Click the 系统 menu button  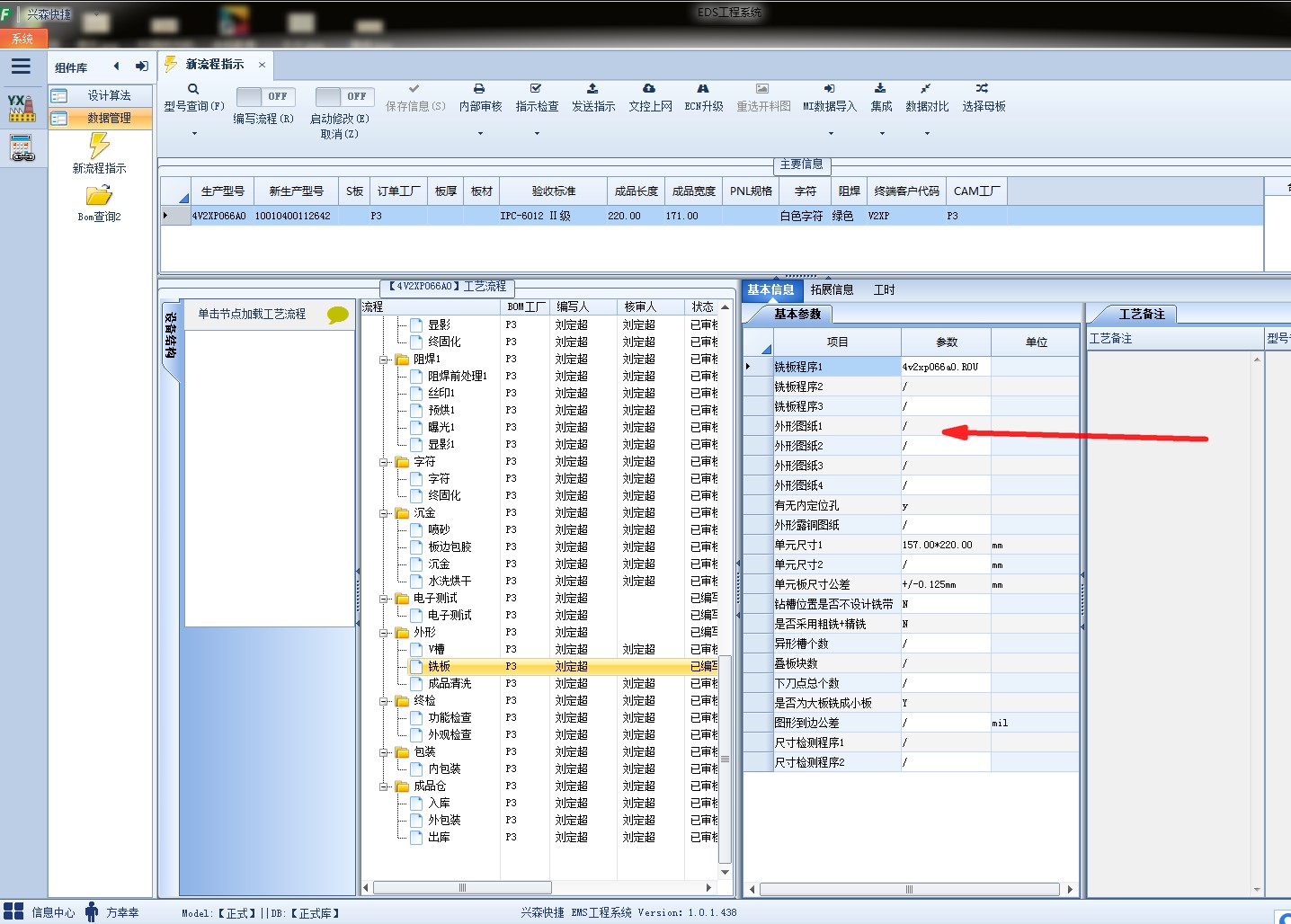pos(22,39)
